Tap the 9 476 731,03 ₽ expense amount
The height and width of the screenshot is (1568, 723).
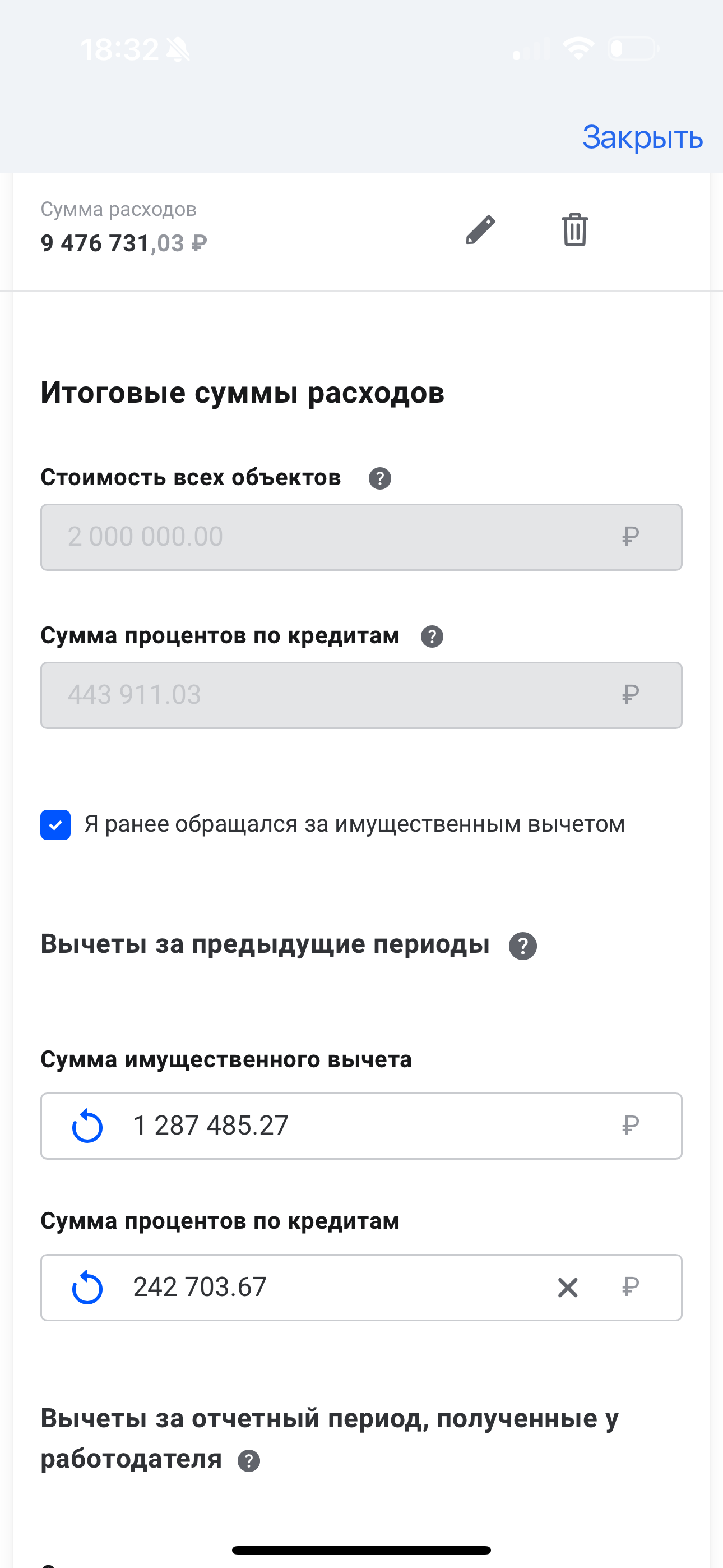(x=123, y=243)
